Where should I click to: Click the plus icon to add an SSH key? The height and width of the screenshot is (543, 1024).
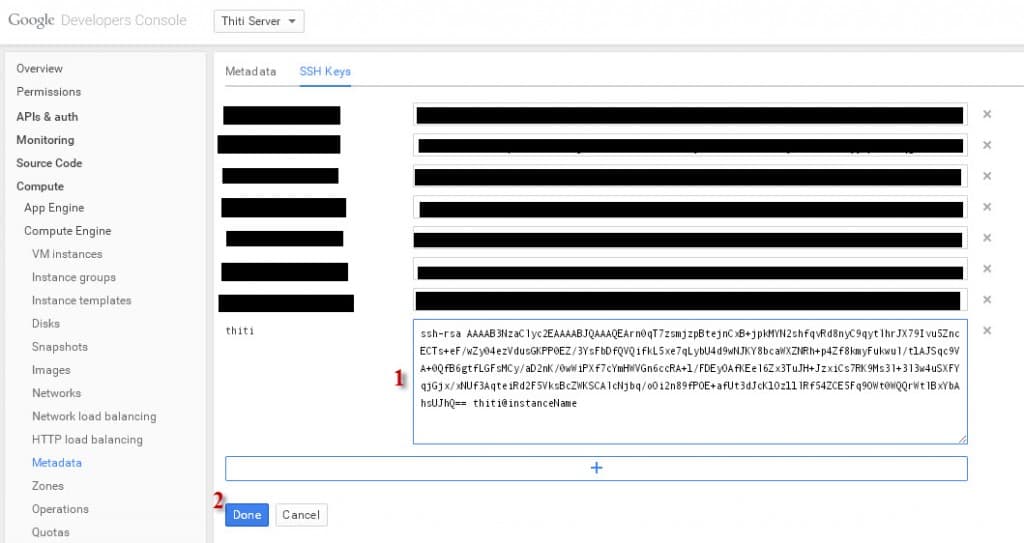click(596, 468)
